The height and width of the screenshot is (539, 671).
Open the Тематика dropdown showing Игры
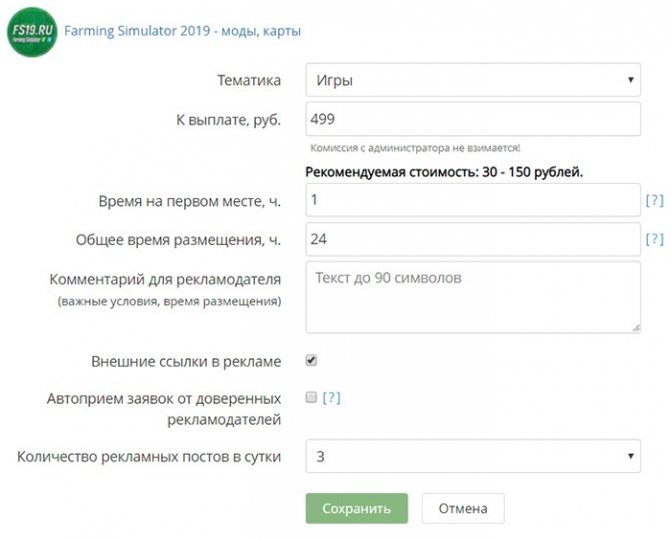click(x=472, y=80)
